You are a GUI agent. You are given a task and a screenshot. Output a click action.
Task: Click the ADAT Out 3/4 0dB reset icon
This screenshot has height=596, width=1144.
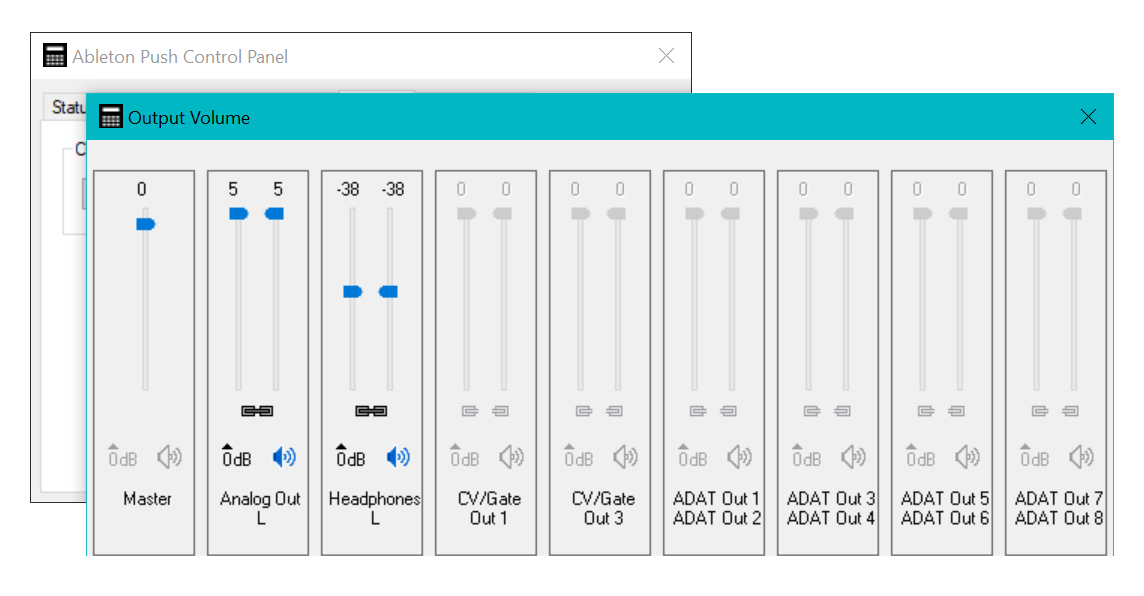point(806,456)
